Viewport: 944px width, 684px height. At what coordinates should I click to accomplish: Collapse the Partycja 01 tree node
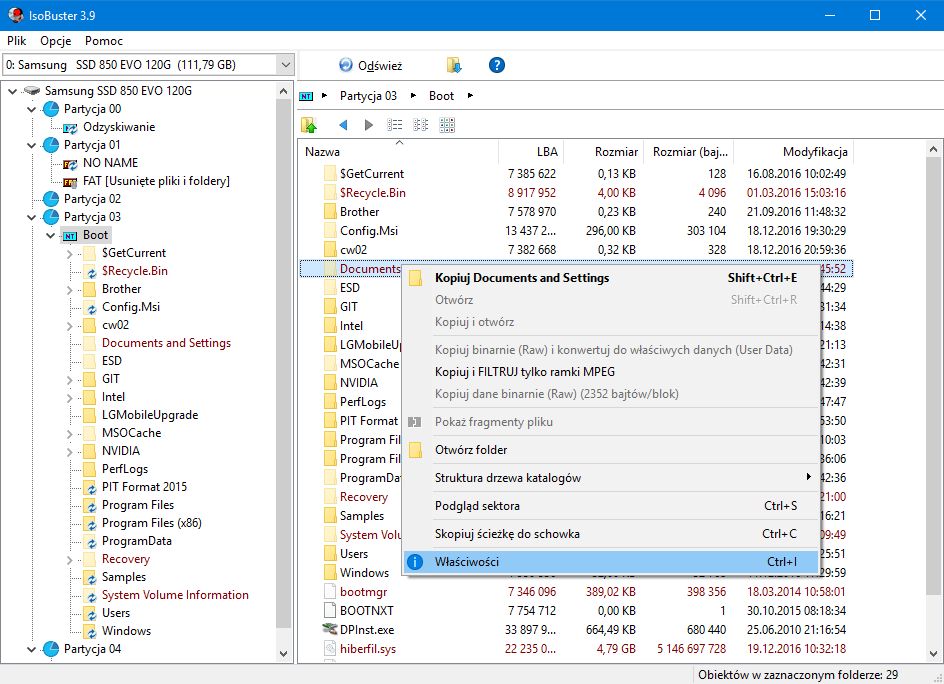32,145
